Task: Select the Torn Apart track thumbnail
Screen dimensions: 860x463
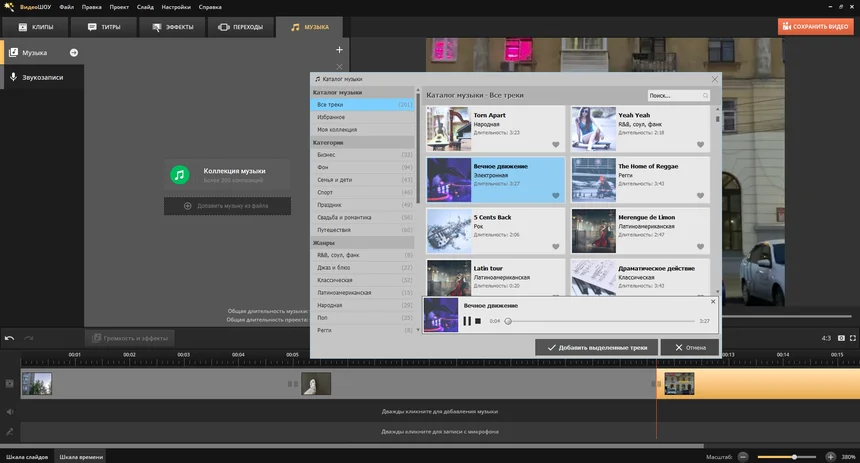Action: [x=449, y=129]
